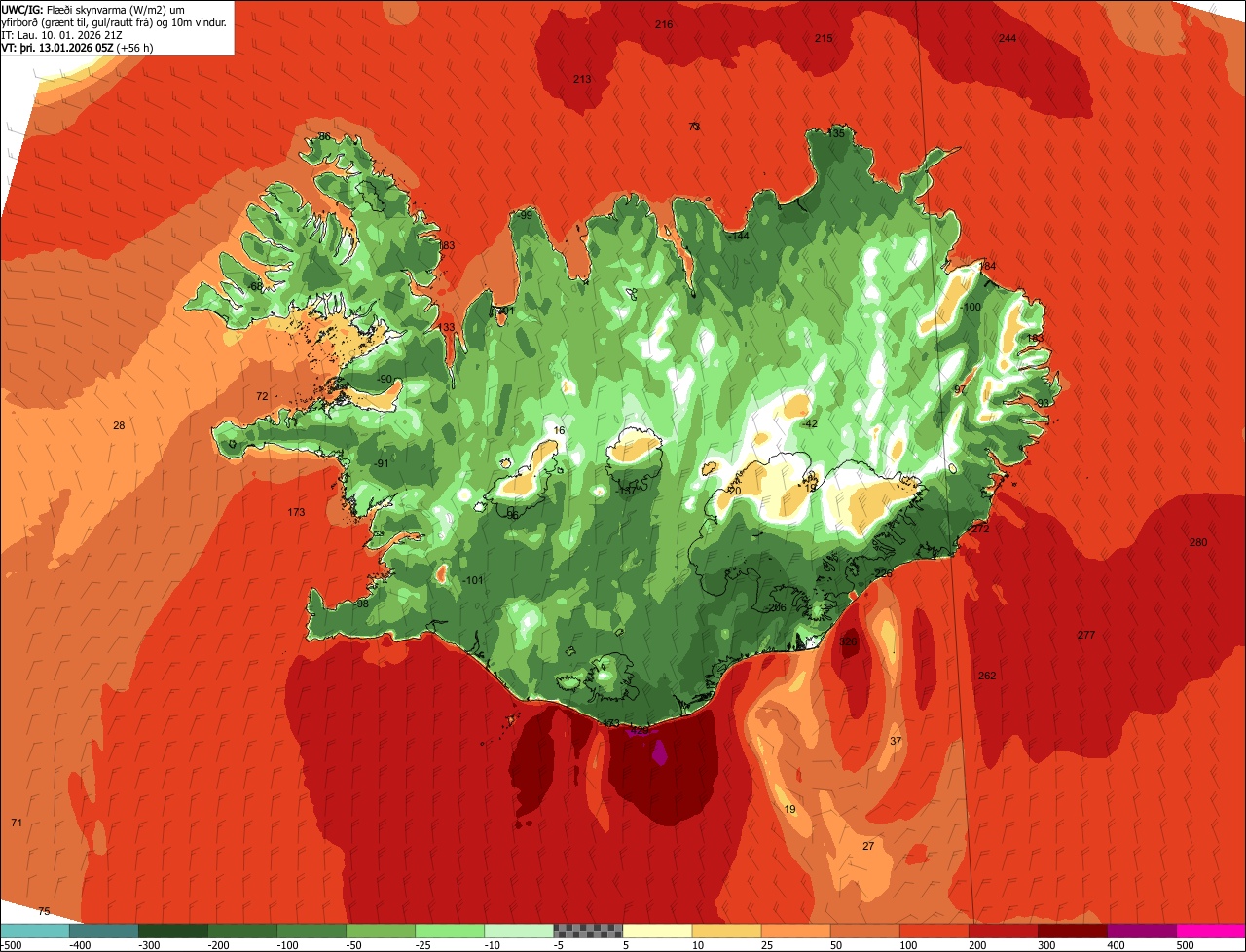The image size is (1246, 952).
Task: Click the map value '16' in central Iceland
Action: tap(559, 430)
